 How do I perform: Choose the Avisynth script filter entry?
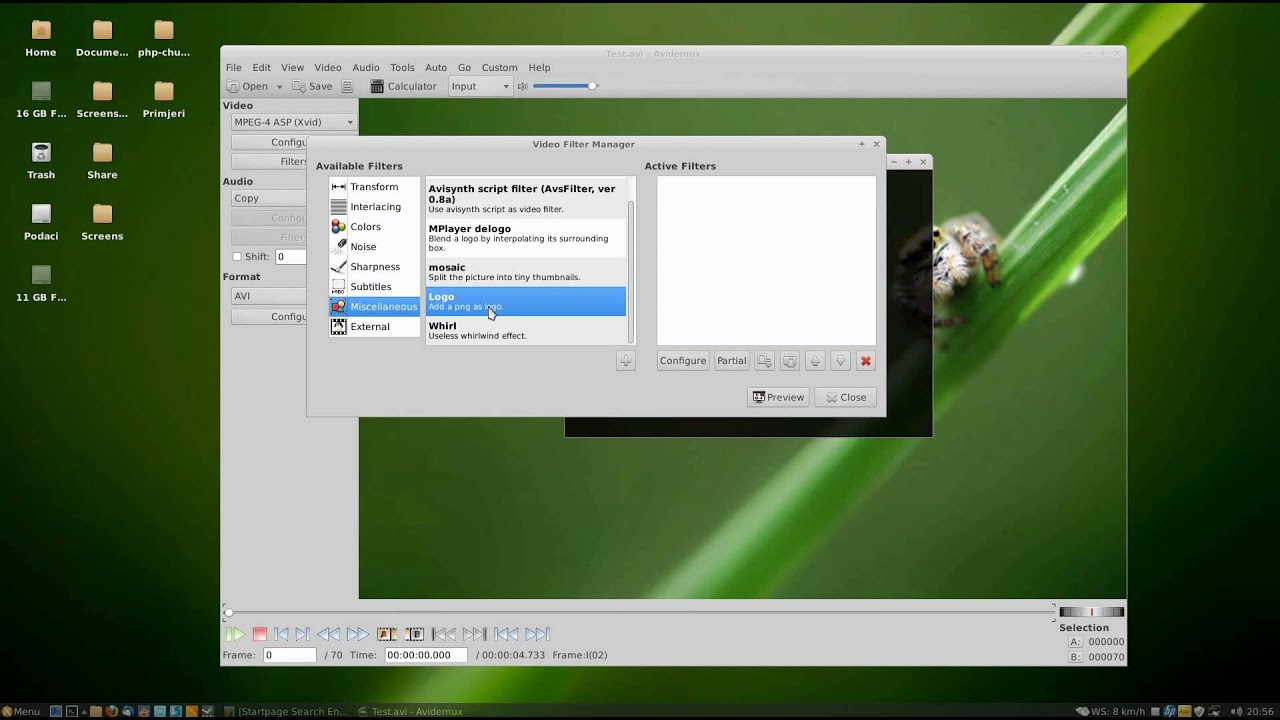point(526,198)
